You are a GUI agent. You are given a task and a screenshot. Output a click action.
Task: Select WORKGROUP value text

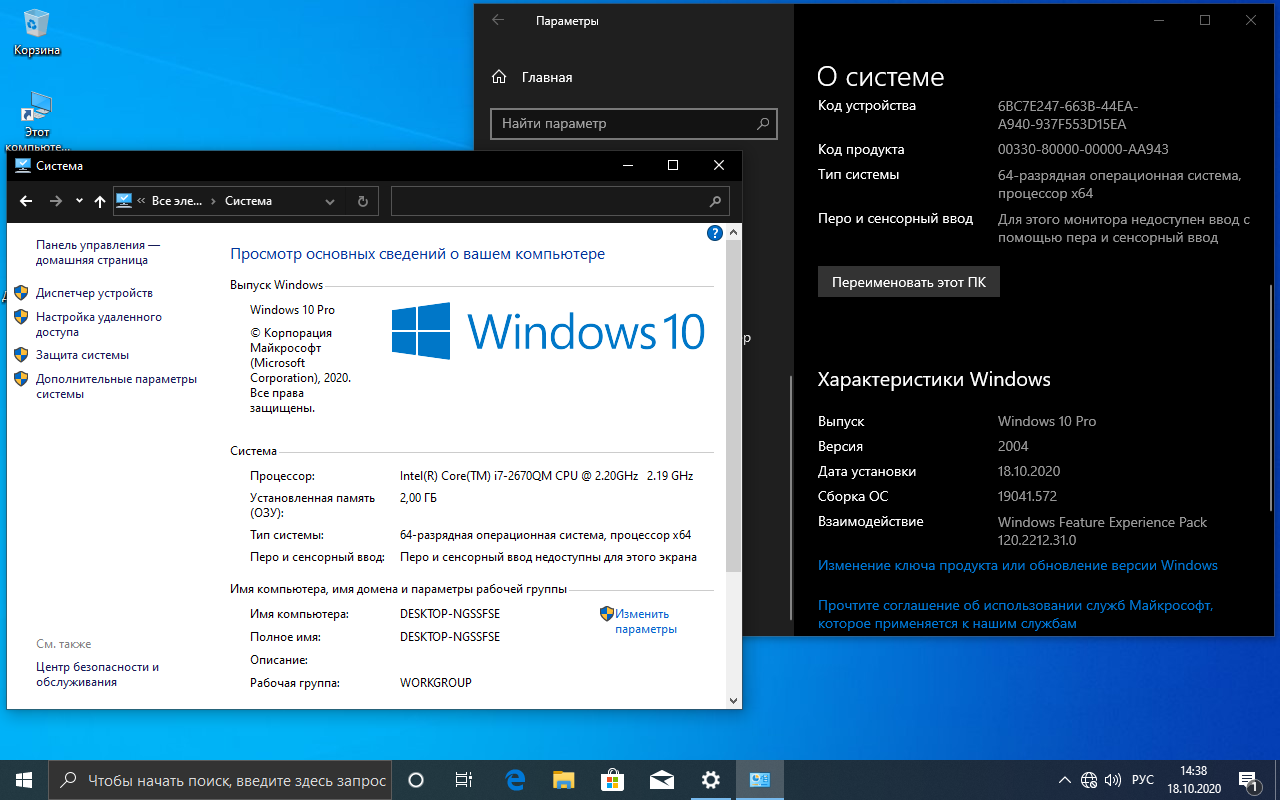pyautogui.click(x=436, y=683)
